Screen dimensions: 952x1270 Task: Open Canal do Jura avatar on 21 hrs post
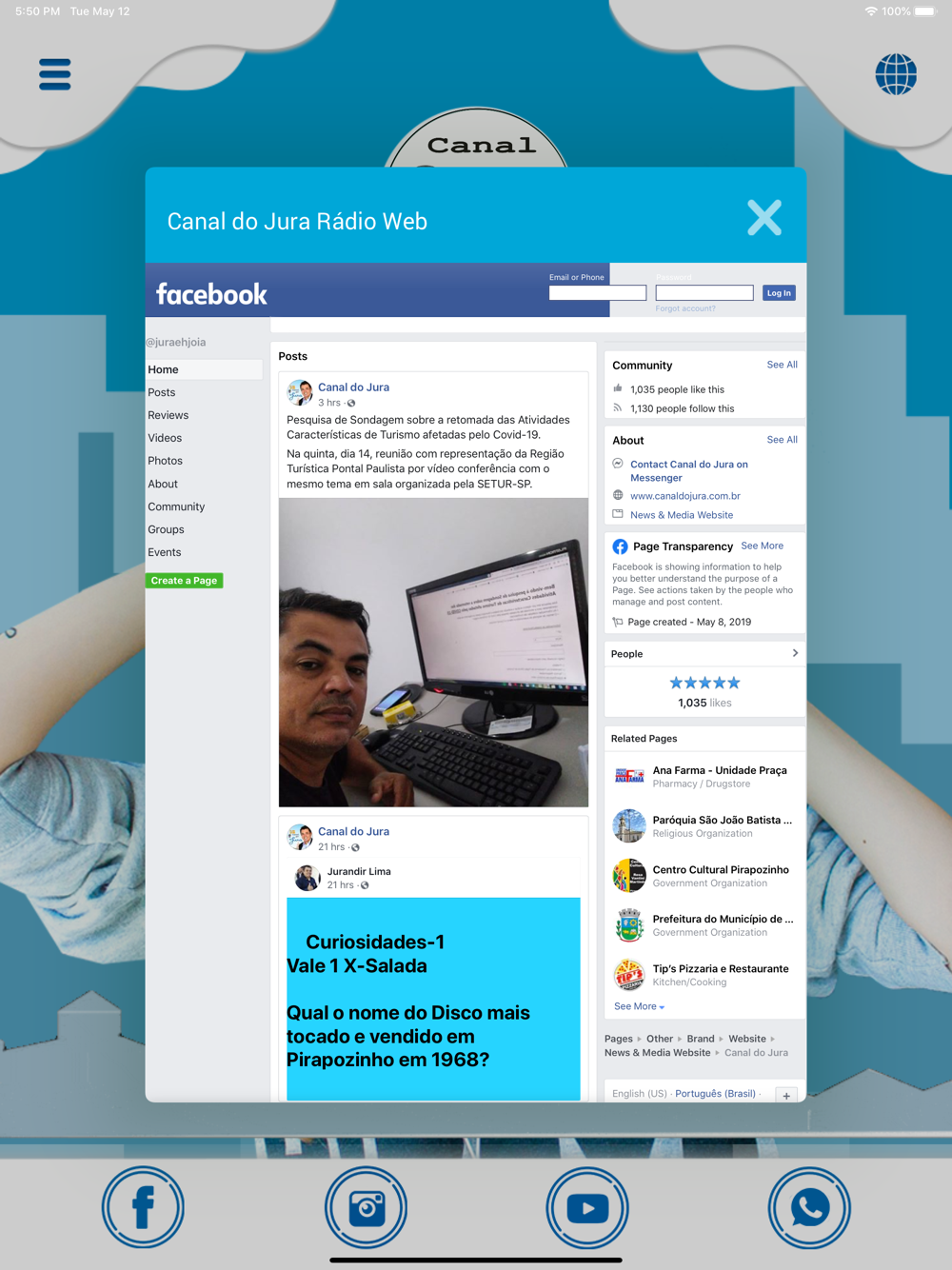[300, 837]
